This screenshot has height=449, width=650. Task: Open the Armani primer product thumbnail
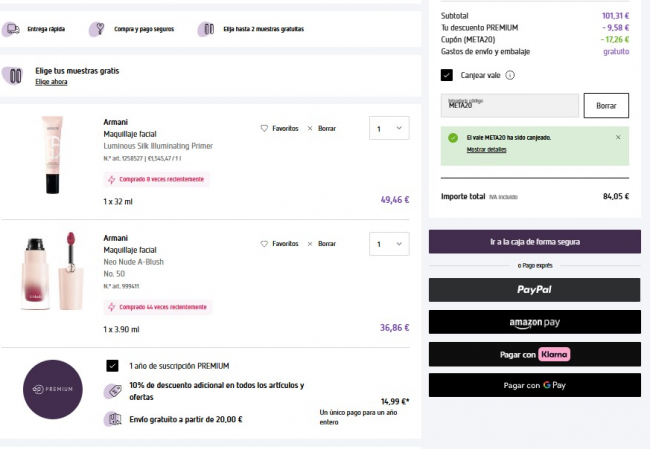click(x=52, y=154)
